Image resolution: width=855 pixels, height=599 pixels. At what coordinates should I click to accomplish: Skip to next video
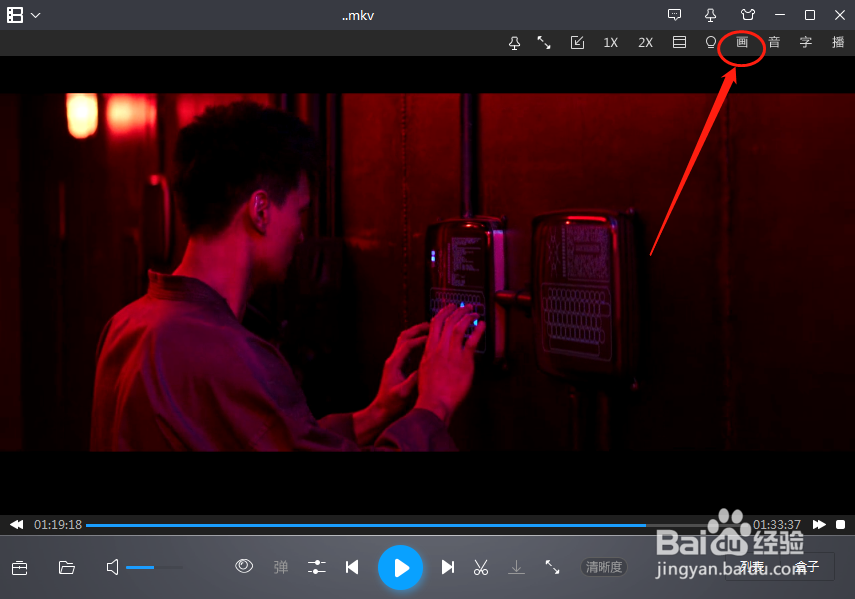[x=448, y=567]
